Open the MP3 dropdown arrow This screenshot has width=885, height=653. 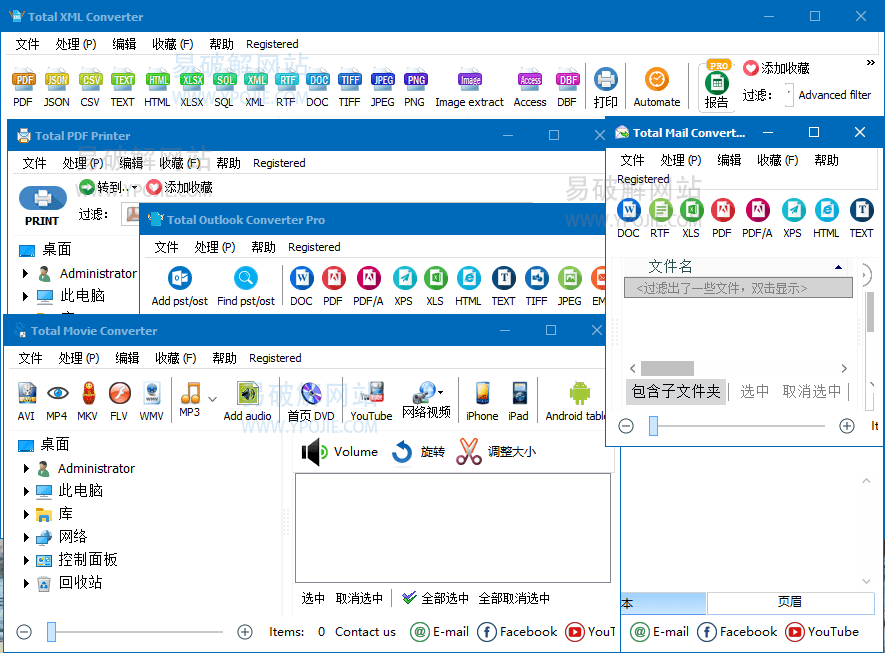tap(212, 399)
